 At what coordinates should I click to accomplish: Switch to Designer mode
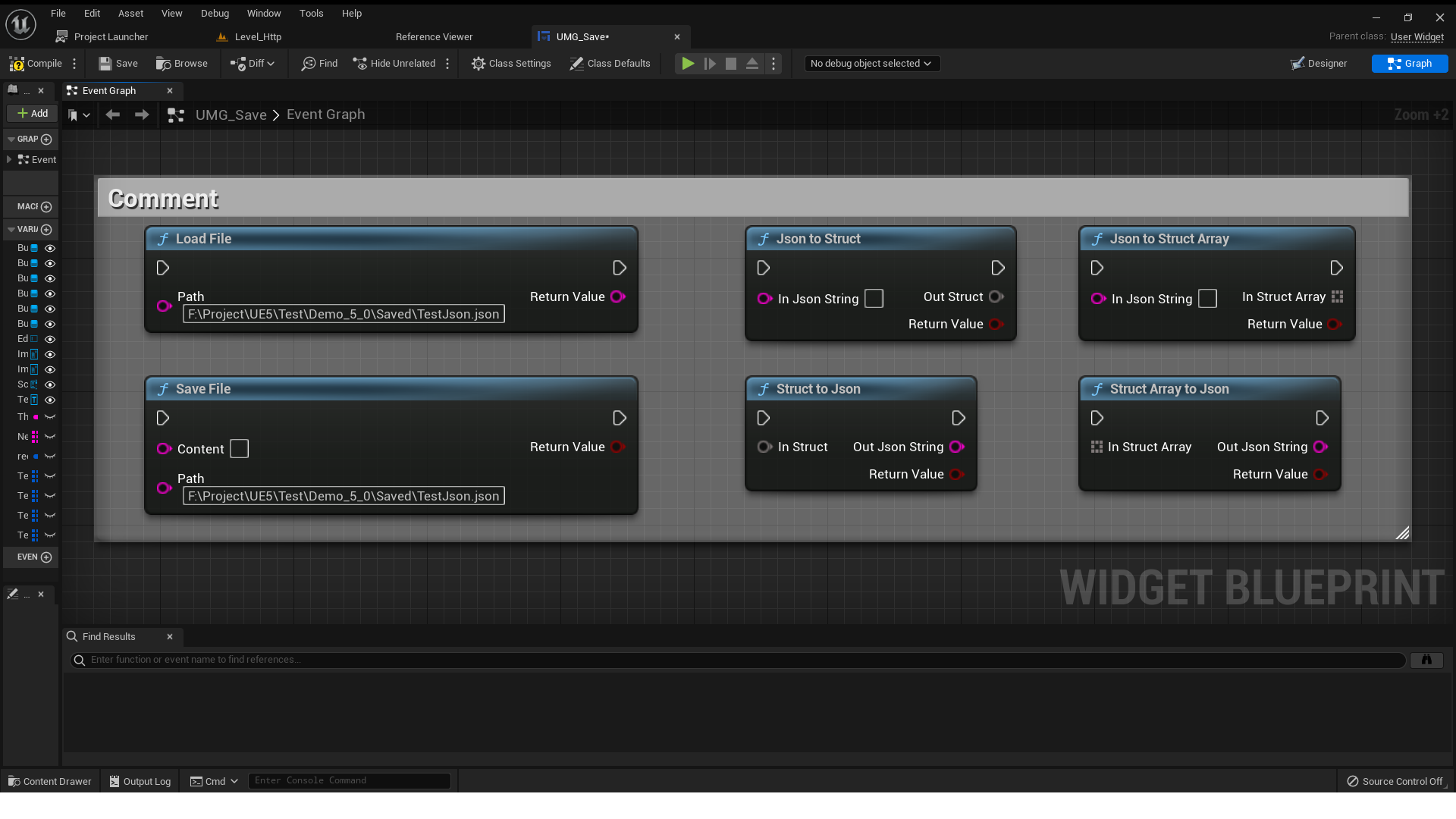1319,64
